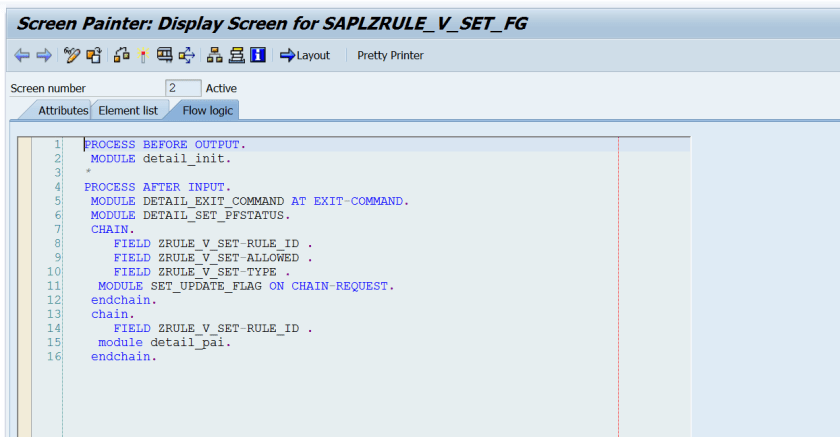This screenshot has width=840, height=437.
Task: Click the module detail_pai line
Action: [164, 342]
